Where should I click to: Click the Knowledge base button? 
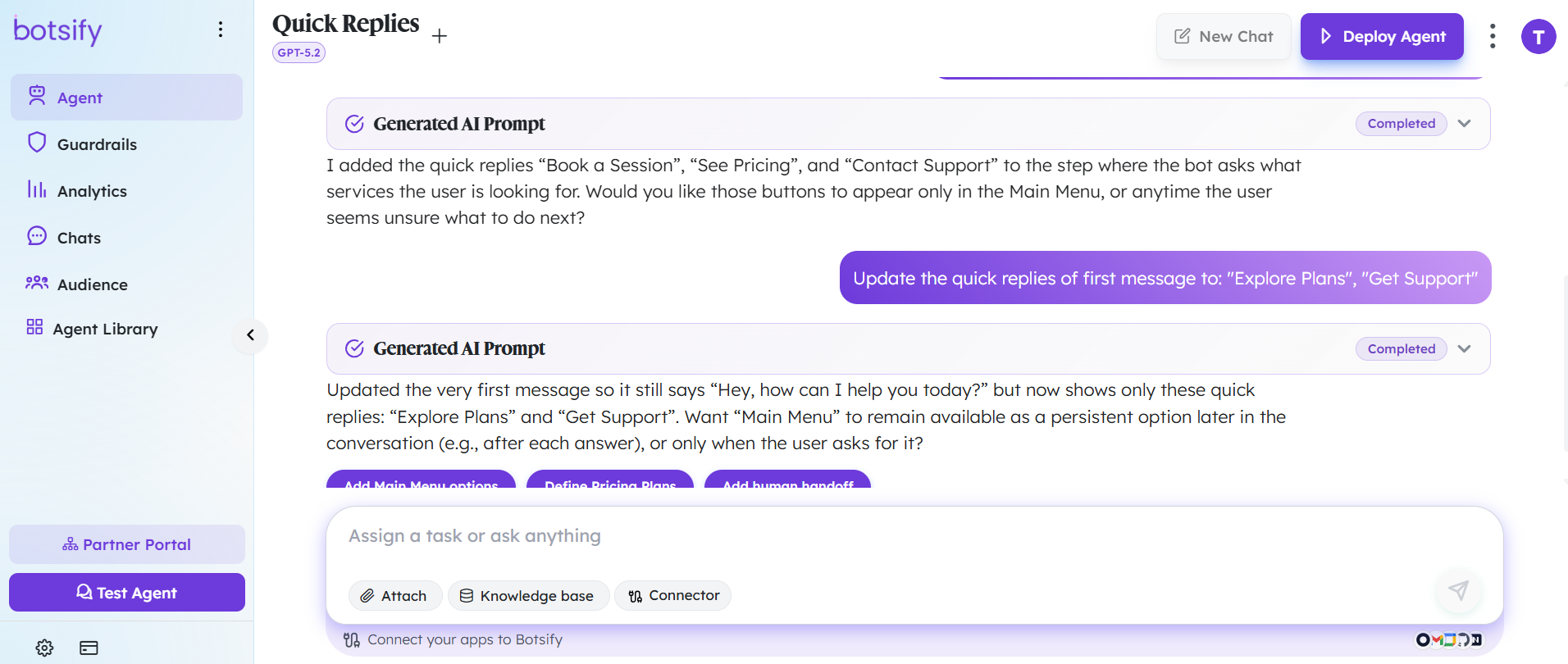click(x=528, y=596)
